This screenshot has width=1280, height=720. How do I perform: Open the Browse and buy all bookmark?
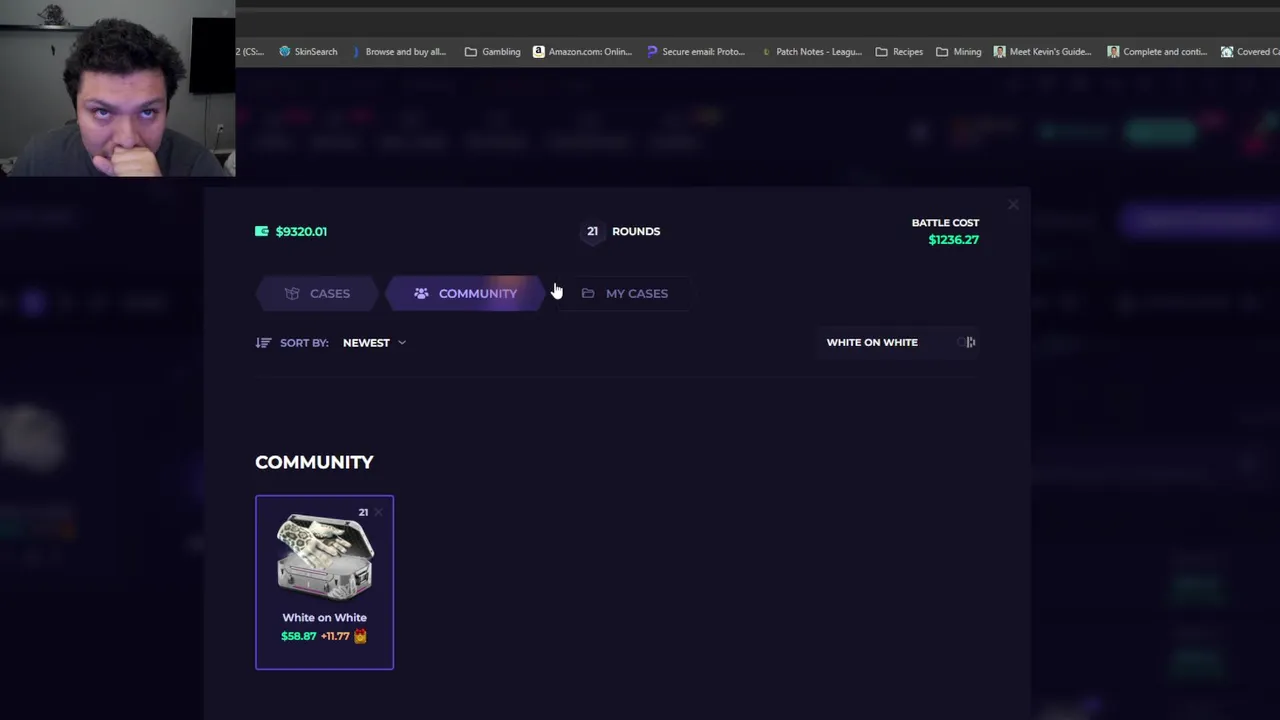(398, 51)
